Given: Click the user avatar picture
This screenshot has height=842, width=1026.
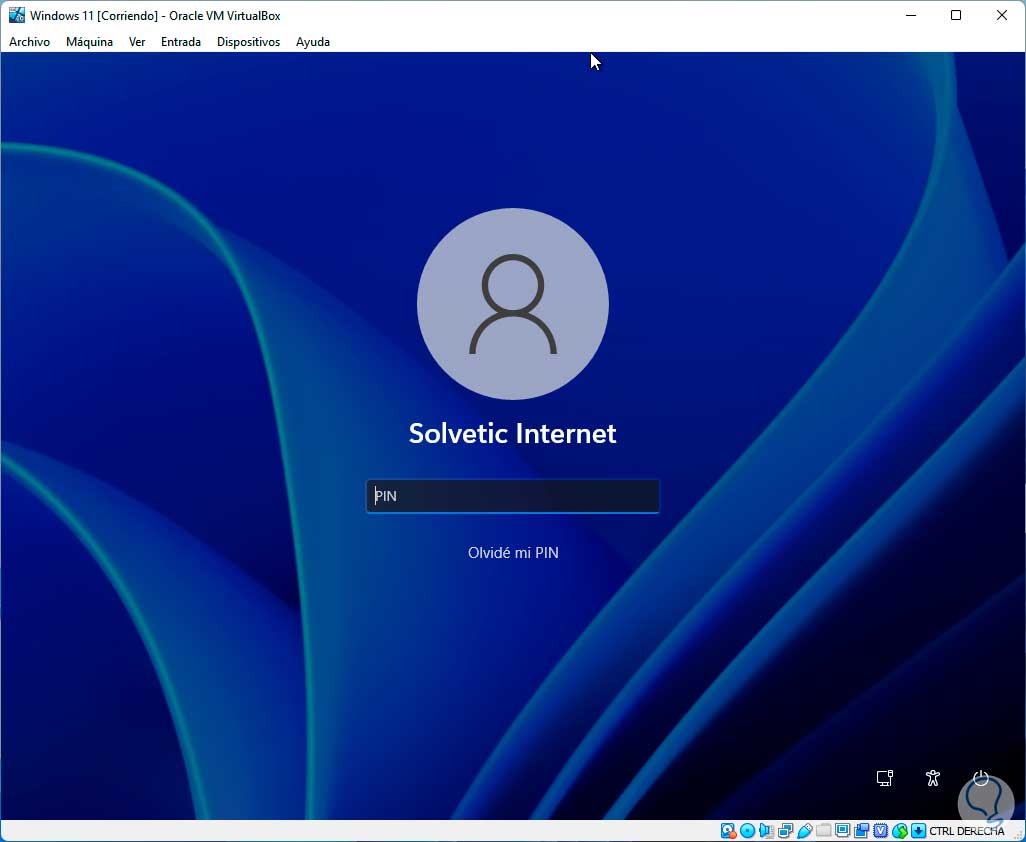Looking at the screenshot, I should [x=513, y=304].
